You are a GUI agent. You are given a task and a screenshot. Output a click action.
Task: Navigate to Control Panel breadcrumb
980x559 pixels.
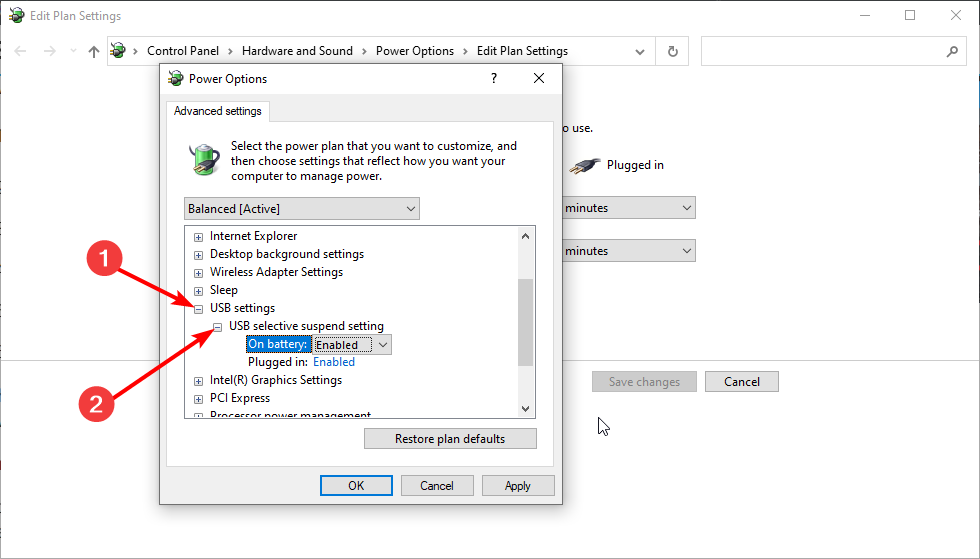[x=182, y=51]
